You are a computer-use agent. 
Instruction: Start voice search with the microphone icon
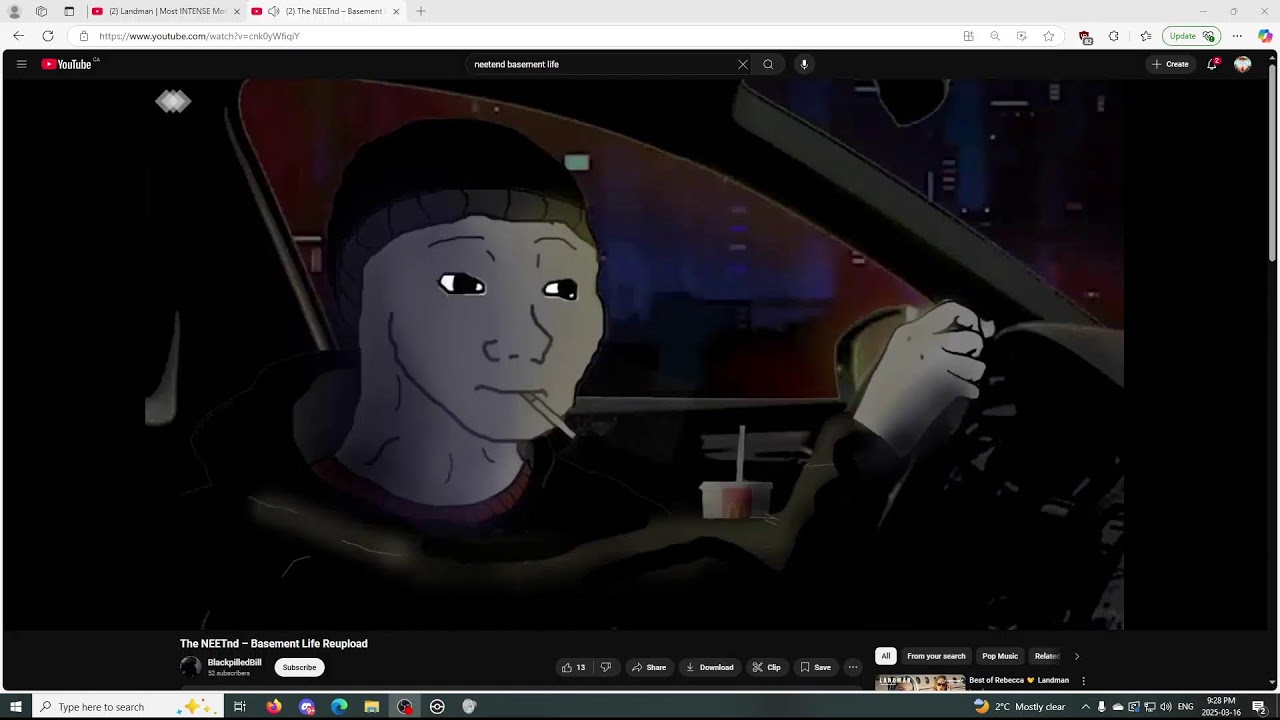pos(804,64)
